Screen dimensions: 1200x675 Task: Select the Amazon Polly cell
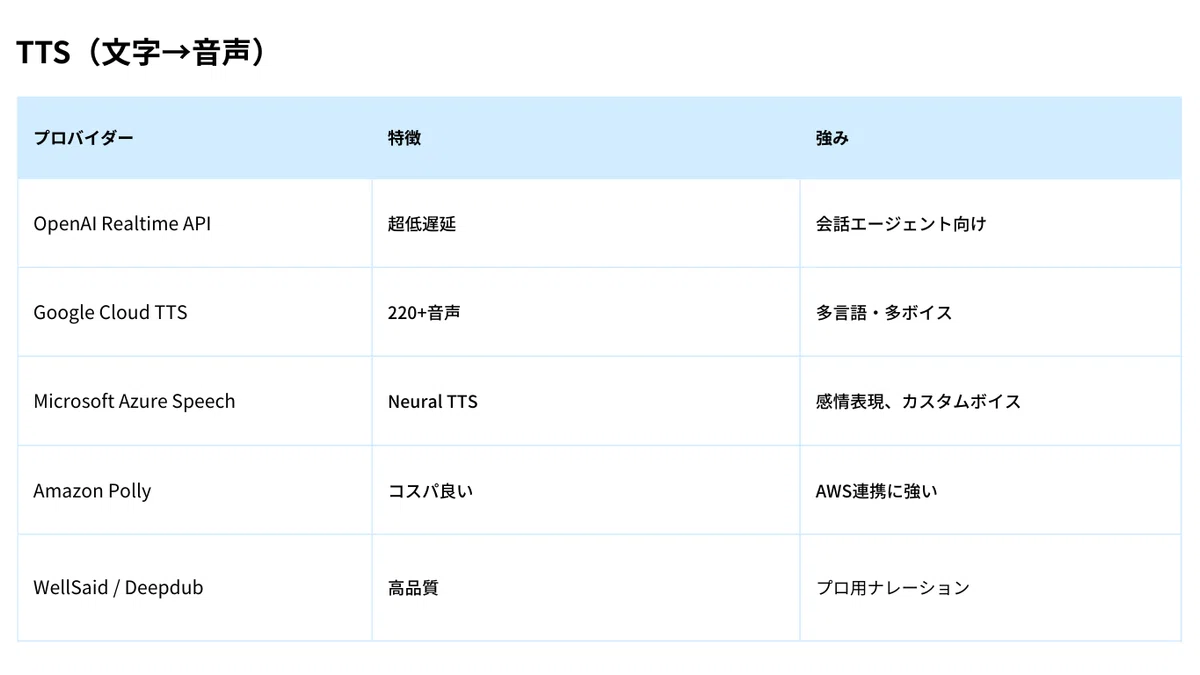click(195, 490)
